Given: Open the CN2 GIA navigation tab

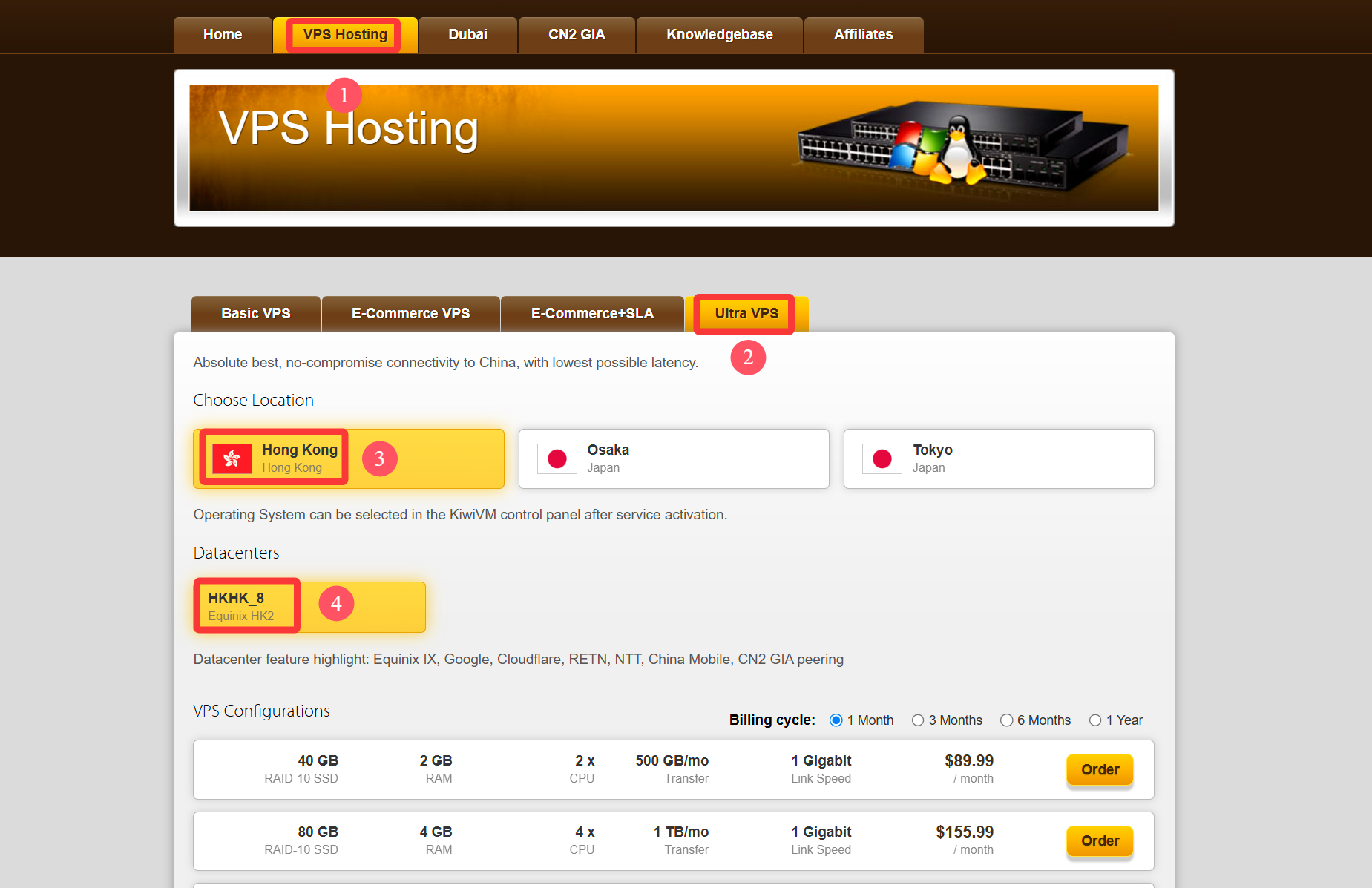Looking at the screenshot, I should pyautogui.click(x=577, y=35).
